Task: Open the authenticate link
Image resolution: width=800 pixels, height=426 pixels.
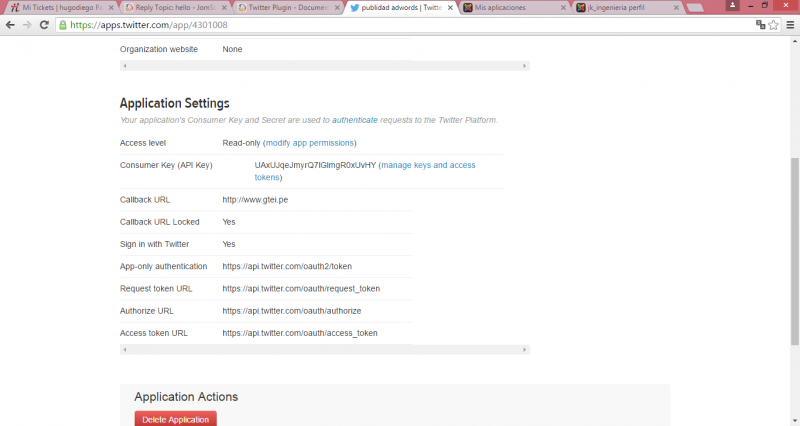Action: pos(355,120)
